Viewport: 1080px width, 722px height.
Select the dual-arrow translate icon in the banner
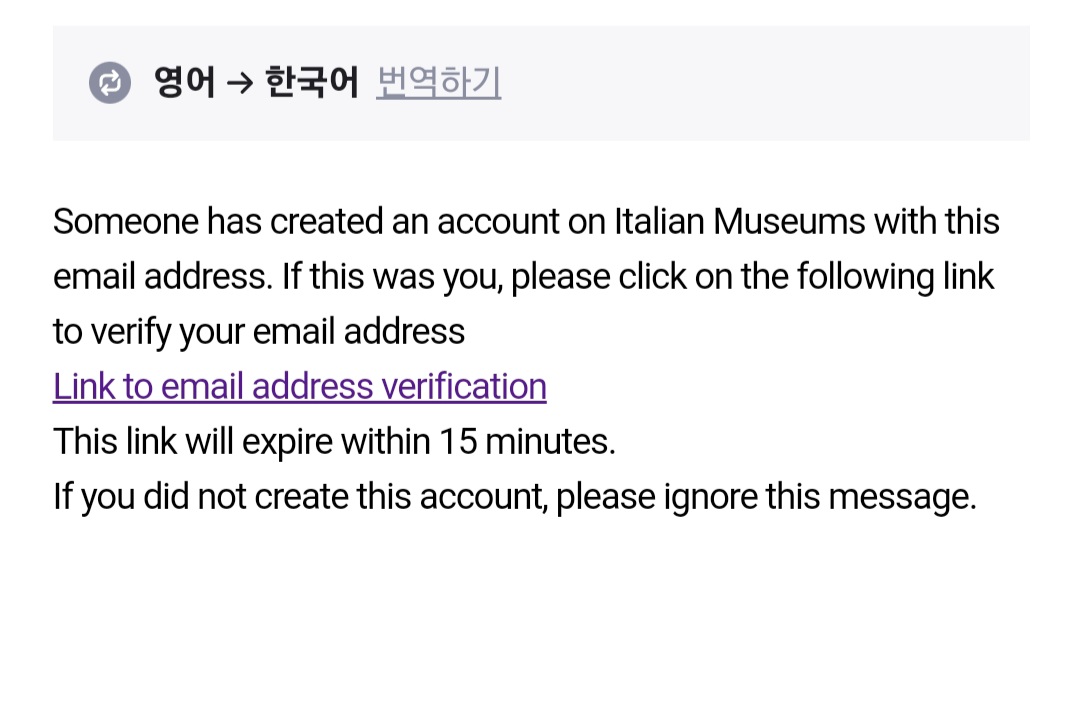[109, 83]
